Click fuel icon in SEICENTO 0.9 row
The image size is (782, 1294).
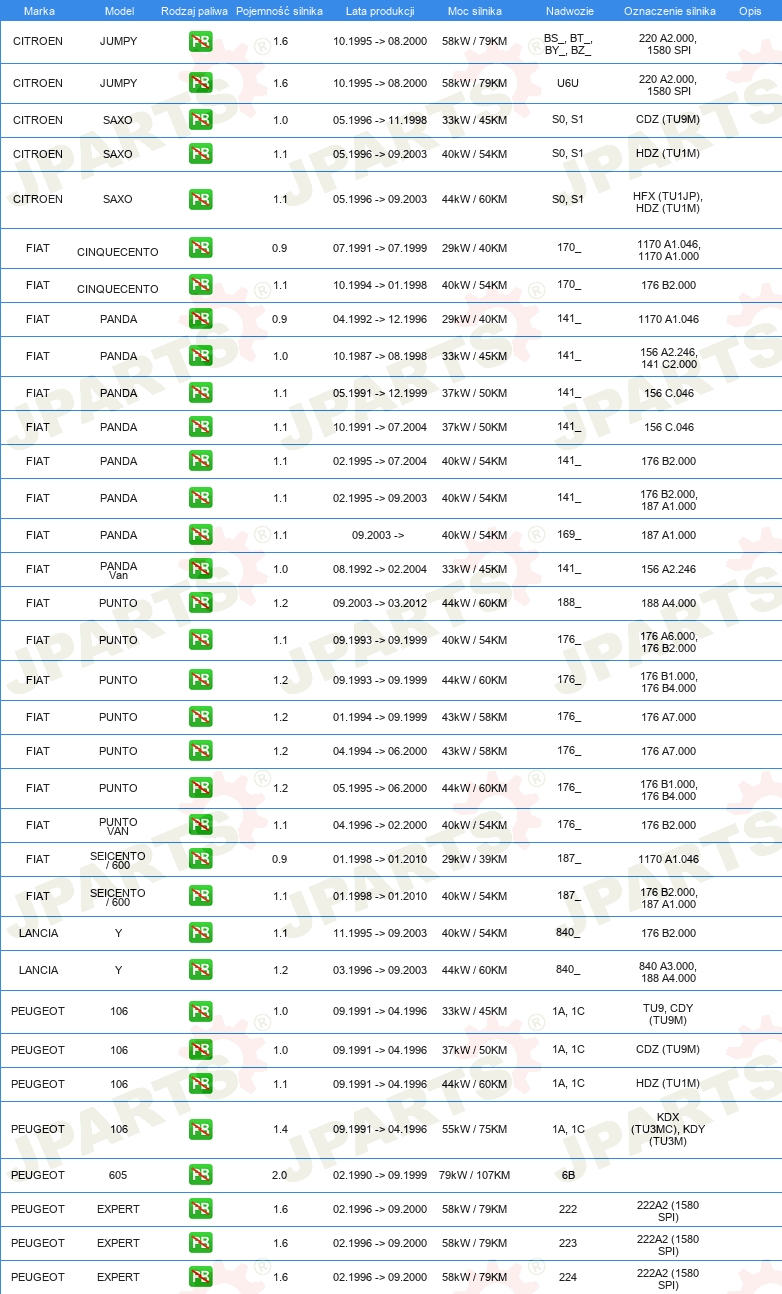click(200, 859)
